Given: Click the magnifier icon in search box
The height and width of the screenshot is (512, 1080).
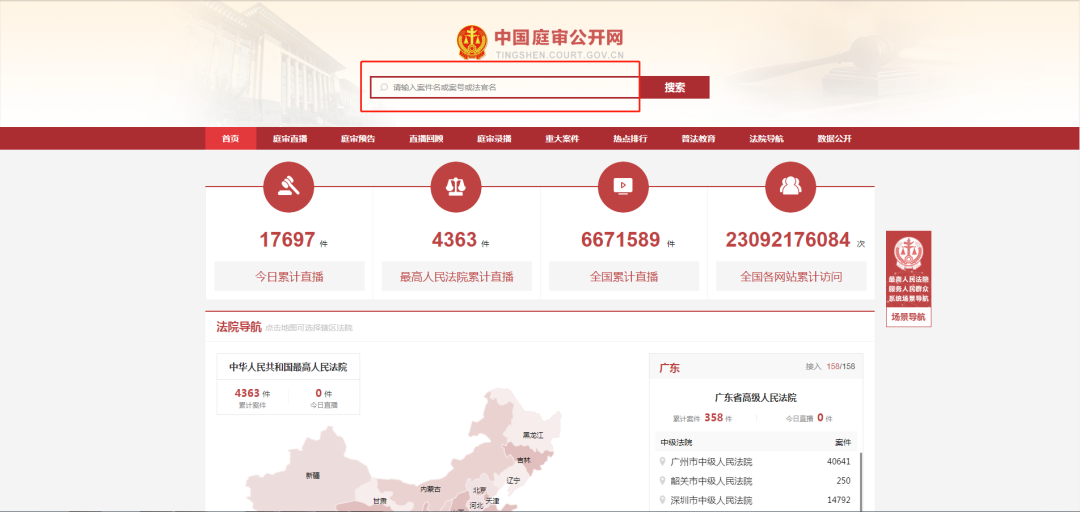Looking at the screenshot, I should pyautogui.click(x=384, y=88).
